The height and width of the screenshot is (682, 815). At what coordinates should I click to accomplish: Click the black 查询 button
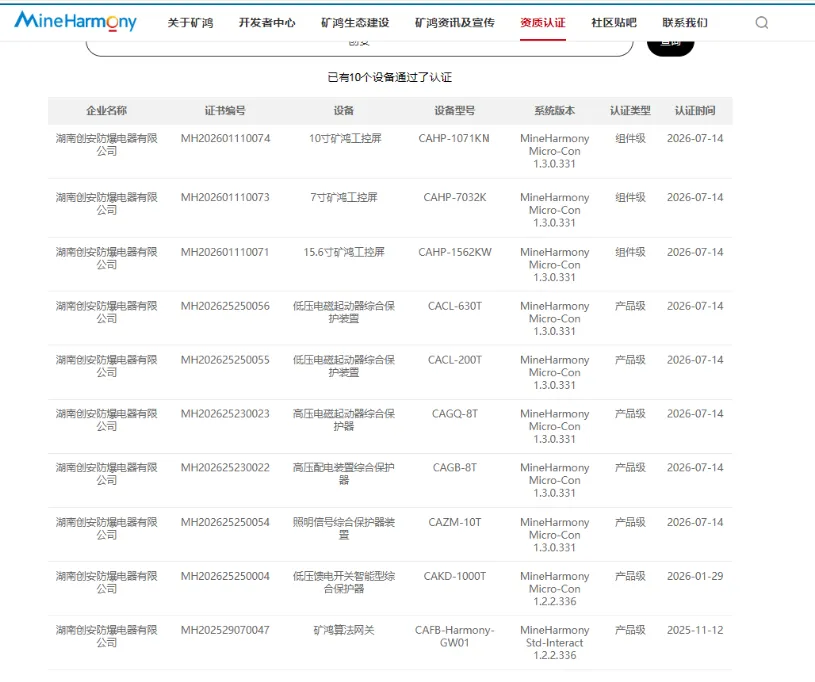click(x=671, y=48)
